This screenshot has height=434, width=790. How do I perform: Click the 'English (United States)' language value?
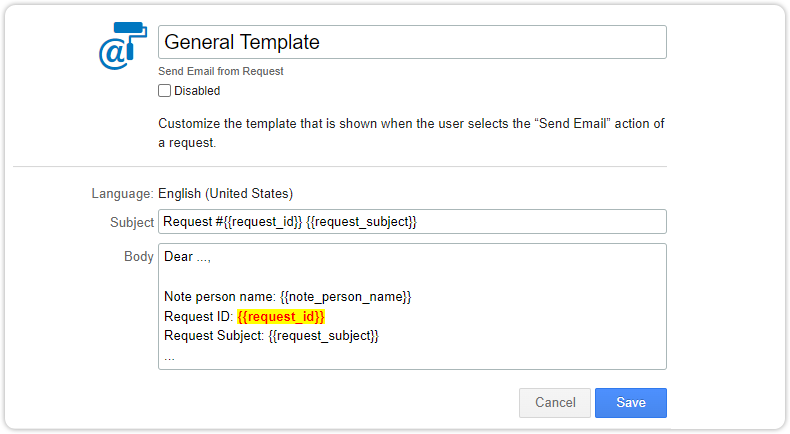click(226, 194)
